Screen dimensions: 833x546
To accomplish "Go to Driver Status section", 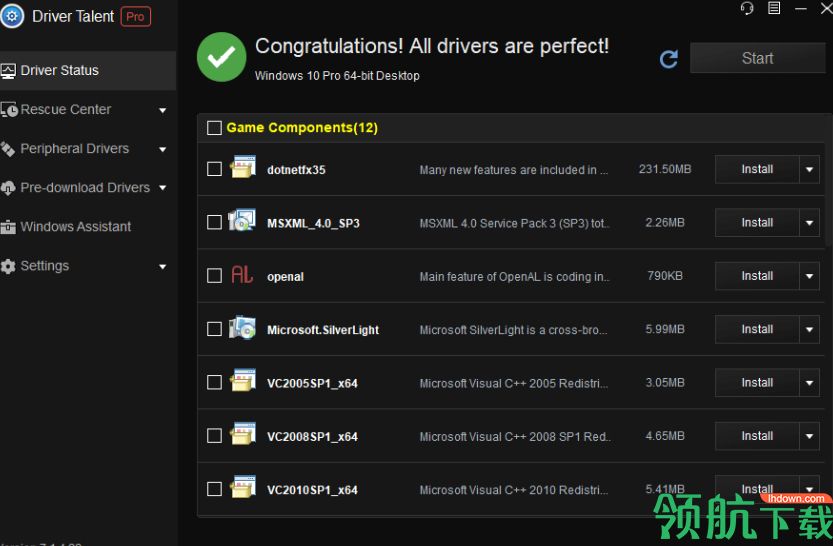I will [88, 71].
